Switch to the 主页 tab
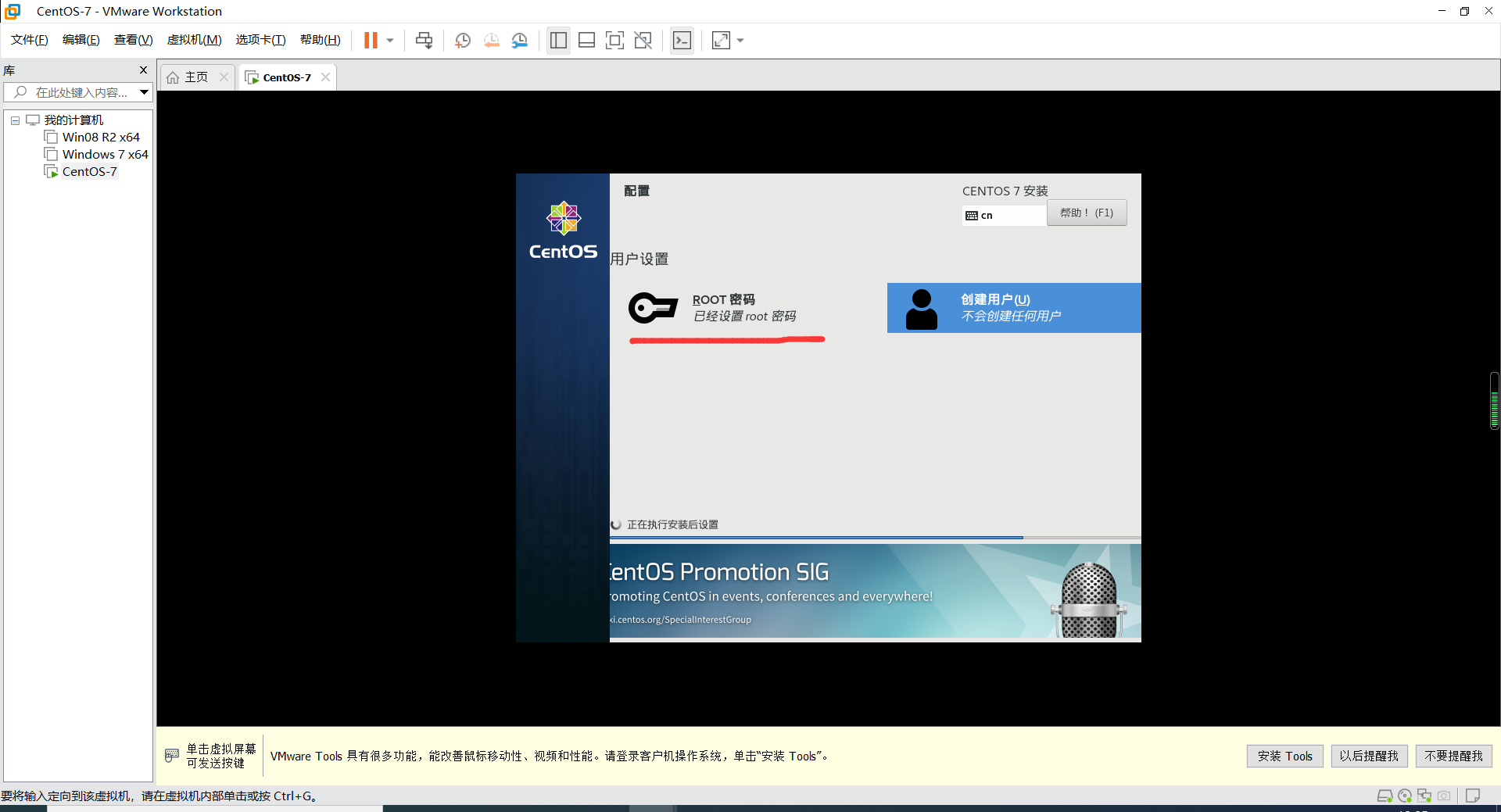 pos(195,77)
